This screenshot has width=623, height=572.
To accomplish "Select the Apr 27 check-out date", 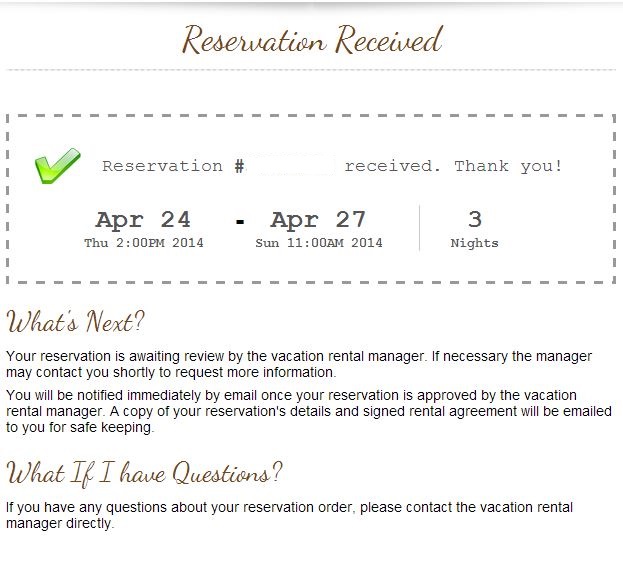I will point(318,220).
